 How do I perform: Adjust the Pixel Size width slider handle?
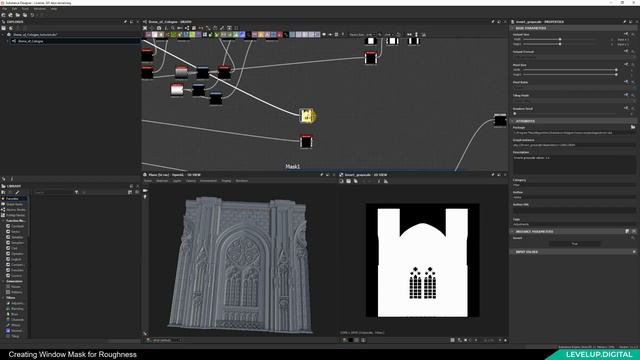[x=616, y=70]
